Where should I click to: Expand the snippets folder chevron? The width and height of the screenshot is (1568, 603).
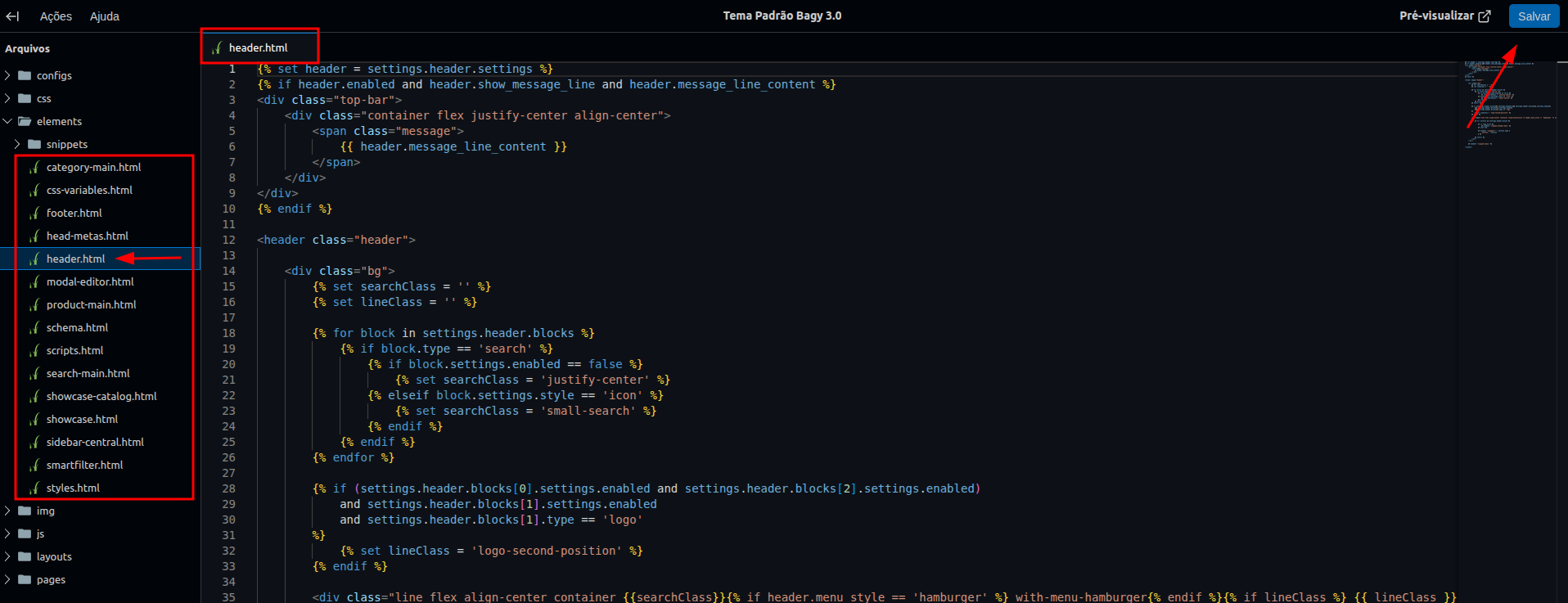click(17, 144)
